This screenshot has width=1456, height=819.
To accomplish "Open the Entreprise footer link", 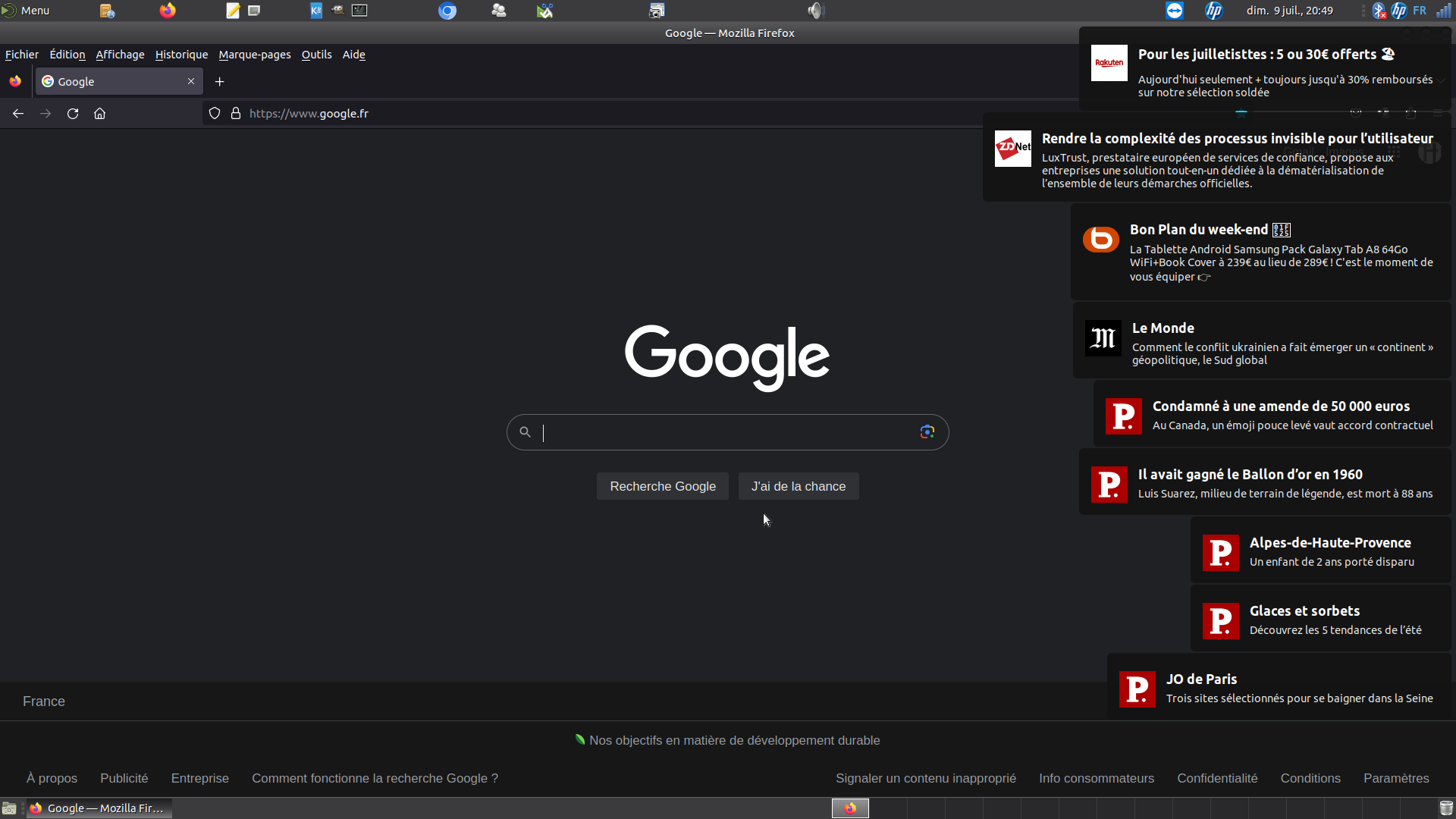I will coord(200,778).
